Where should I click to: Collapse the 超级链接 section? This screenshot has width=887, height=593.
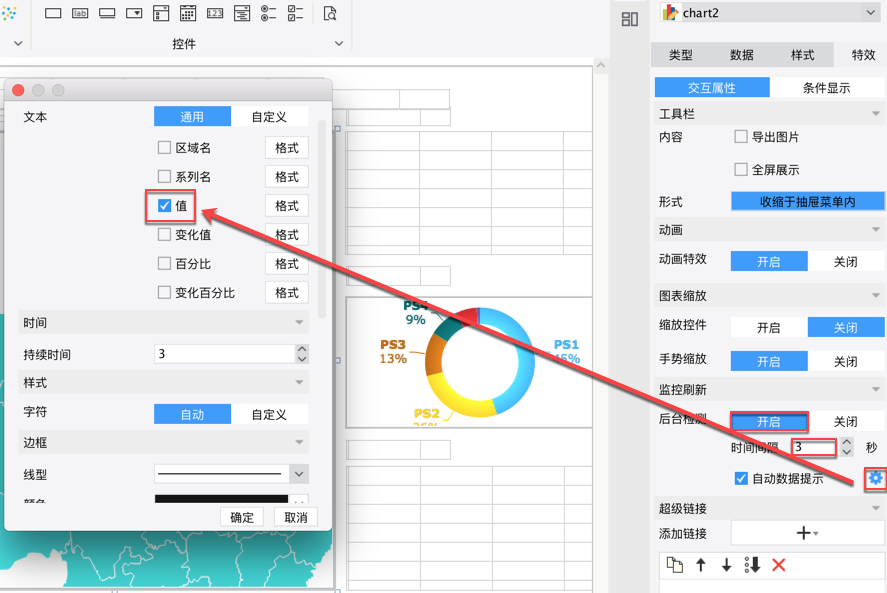[876, 508]
